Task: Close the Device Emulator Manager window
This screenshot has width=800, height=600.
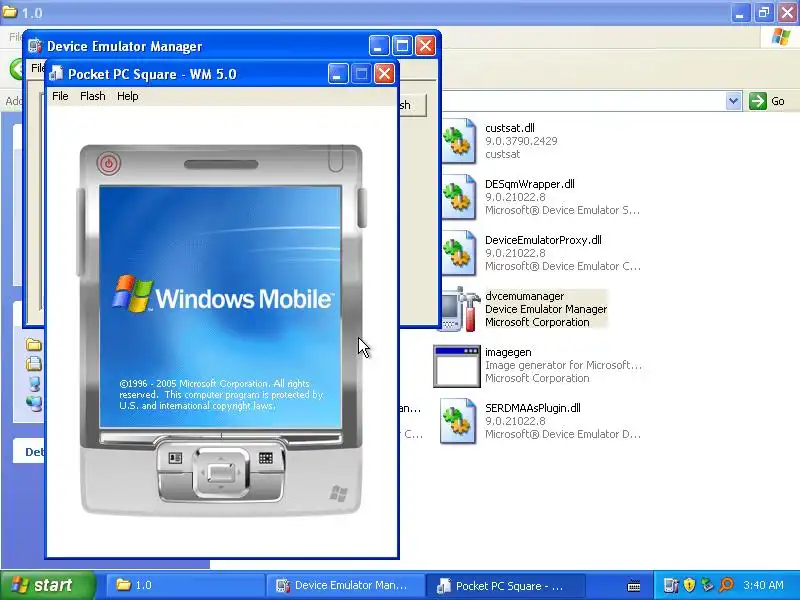Action: pyautogui.click(x=425, y=46)
